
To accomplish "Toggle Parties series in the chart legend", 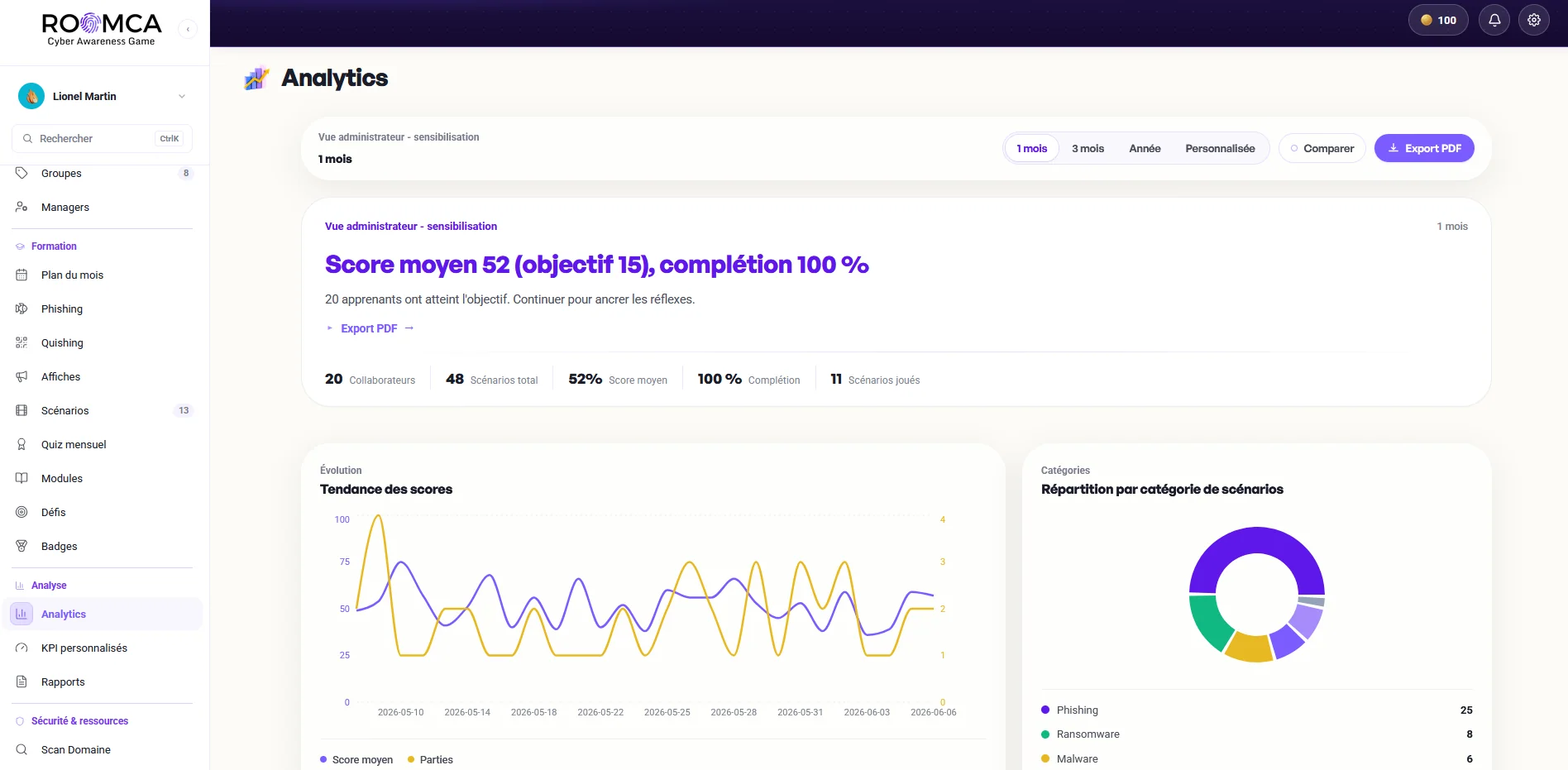I will click(x=430, y=759).
